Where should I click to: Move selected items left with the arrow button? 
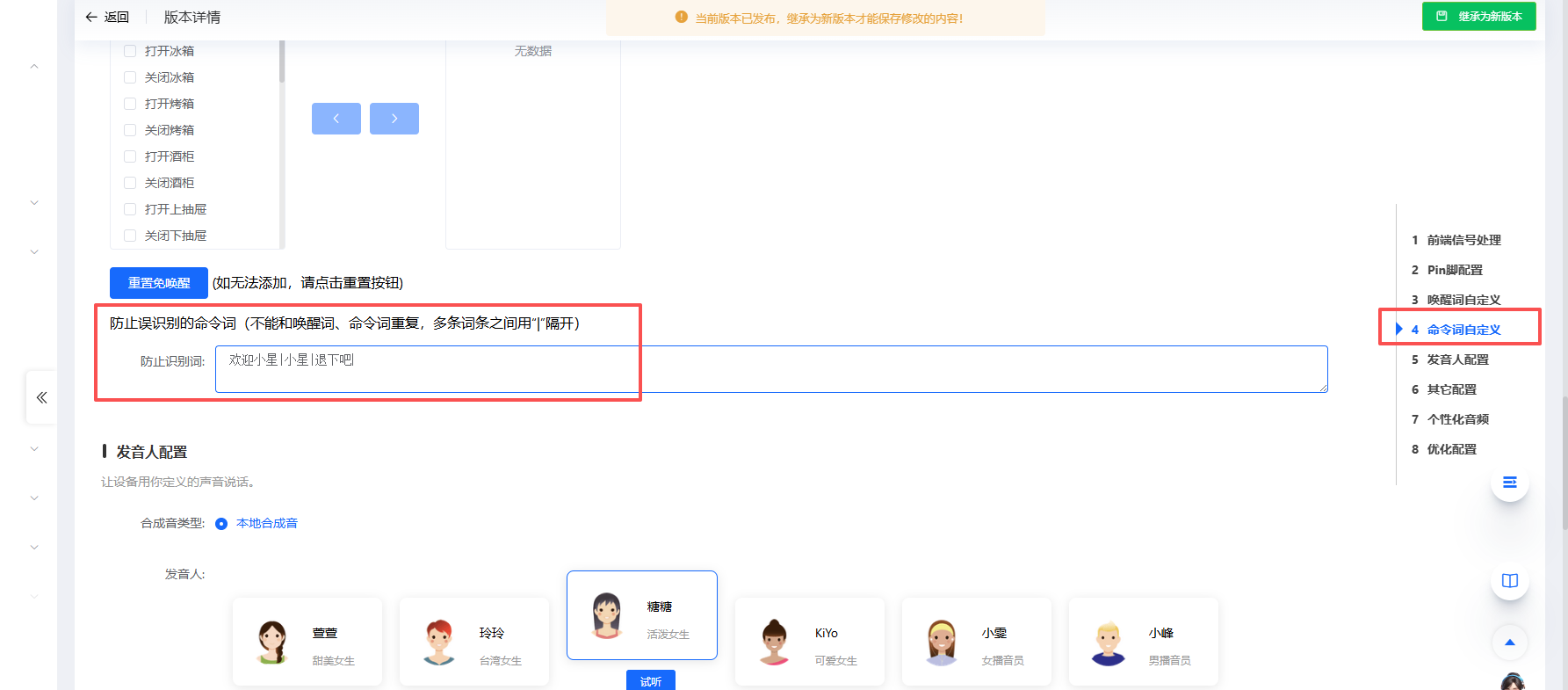(x=336, y=119)
